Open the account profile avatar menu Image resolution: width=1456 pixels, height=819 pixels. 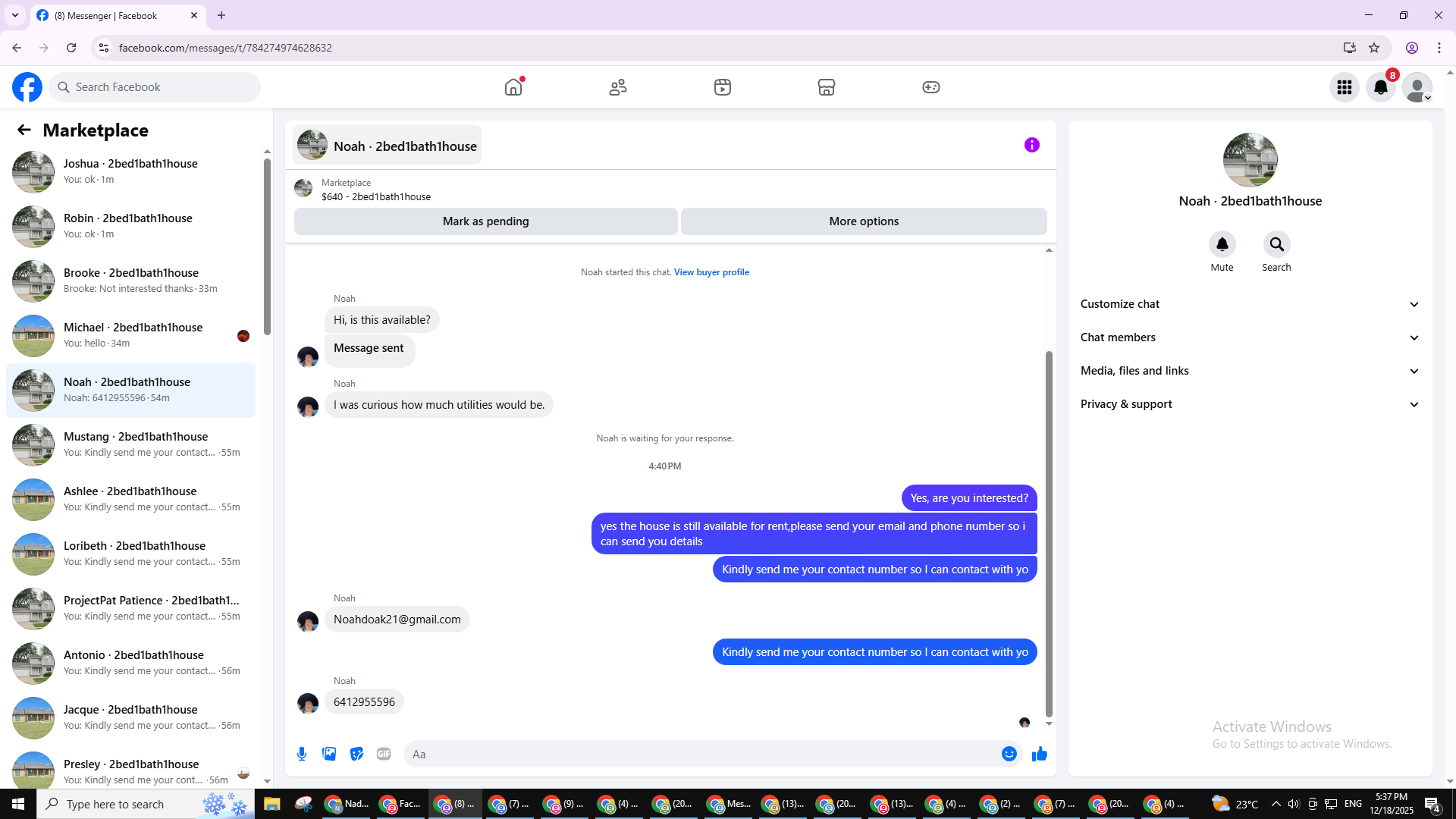coord(1417,87)
